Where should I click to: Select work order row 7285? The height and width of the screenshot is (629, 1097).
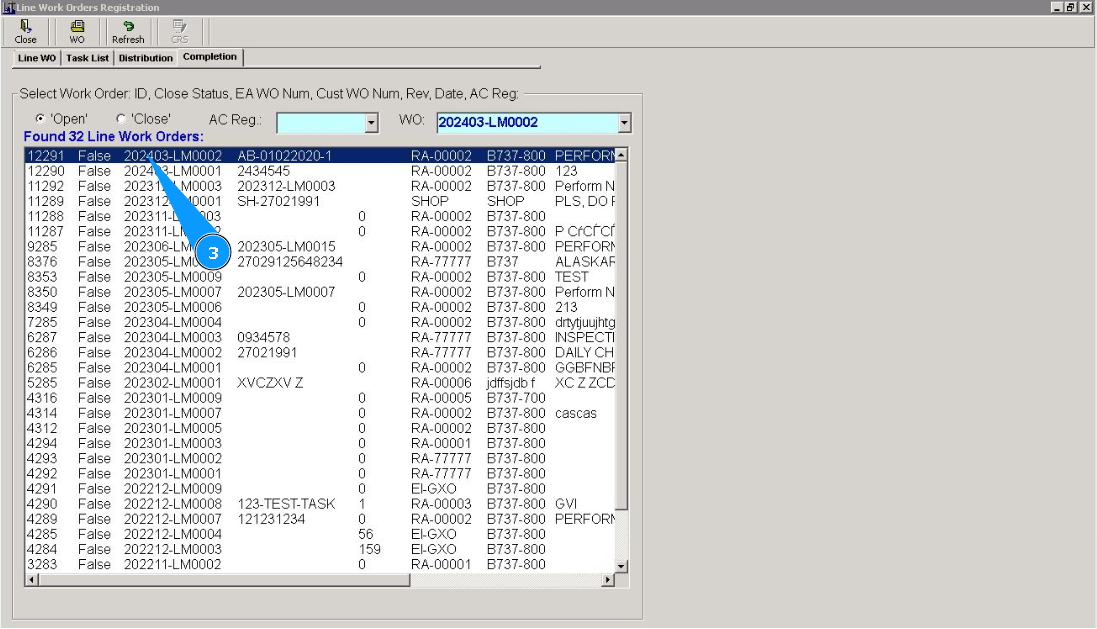320,323
